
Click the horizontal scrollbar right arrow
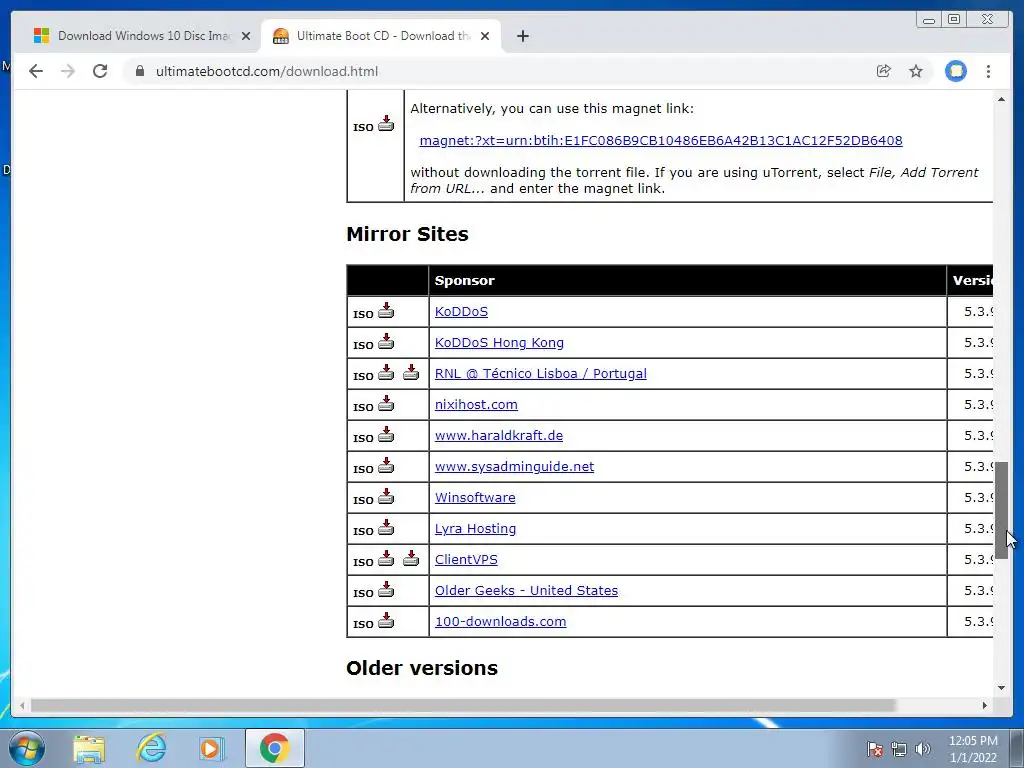point(985,705)
